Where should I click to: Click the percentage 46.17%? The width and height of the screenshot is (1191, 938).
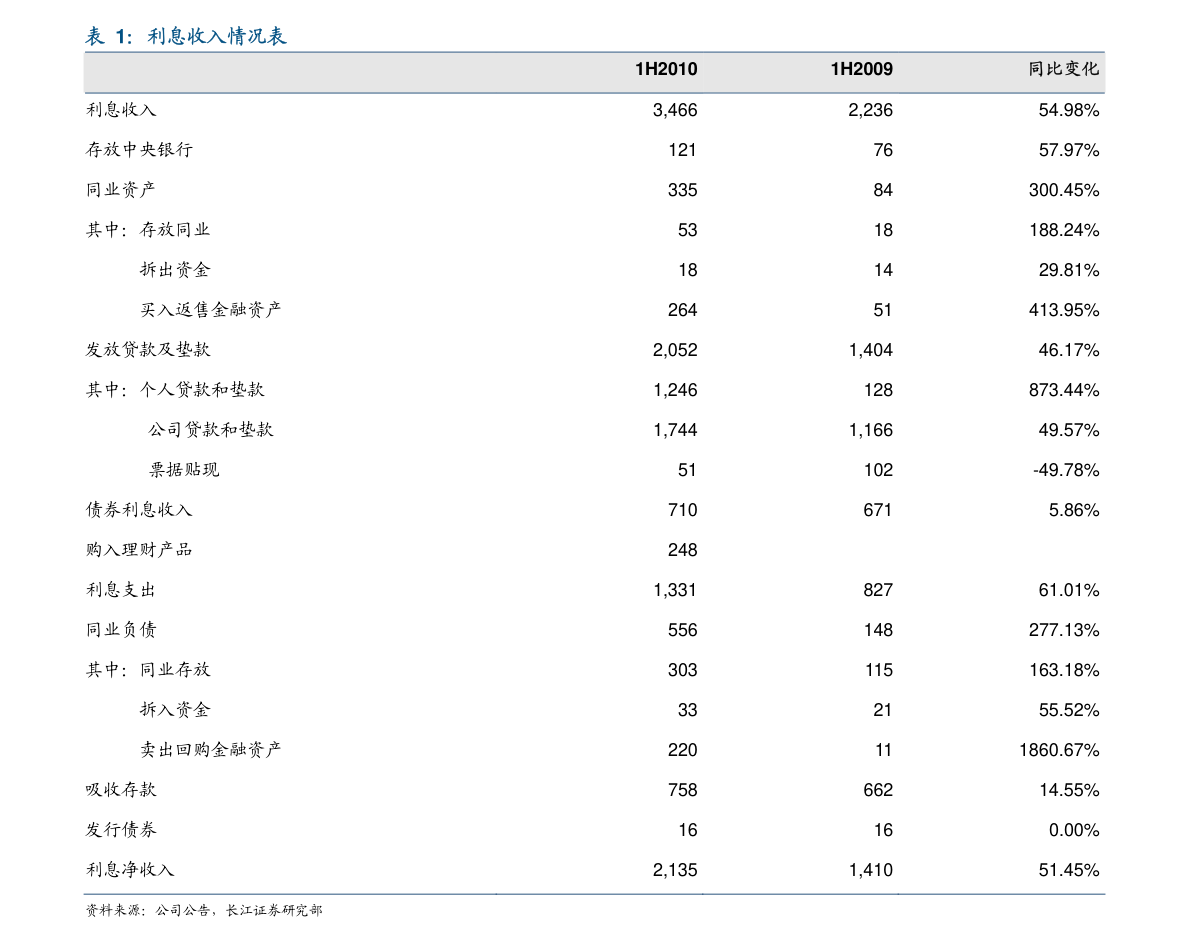click(x=1069, y=350)
